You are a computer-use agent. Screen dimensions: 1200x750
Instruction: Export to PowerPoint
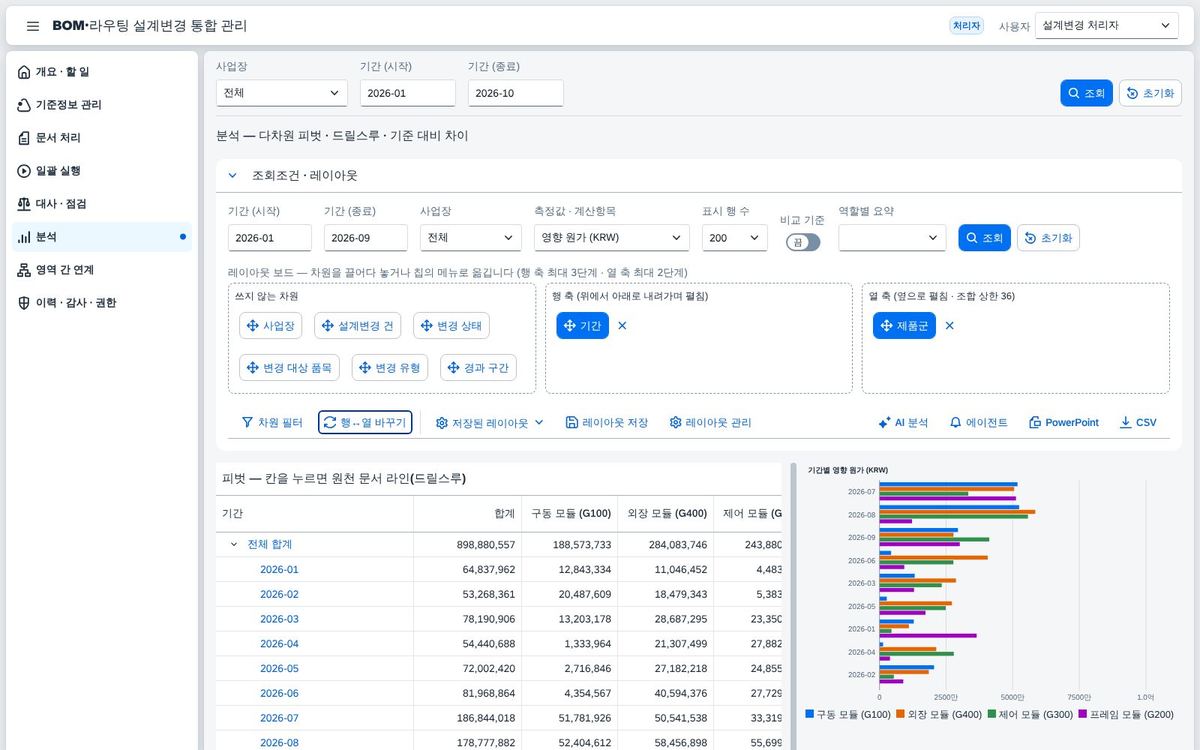coord(1064,423)
